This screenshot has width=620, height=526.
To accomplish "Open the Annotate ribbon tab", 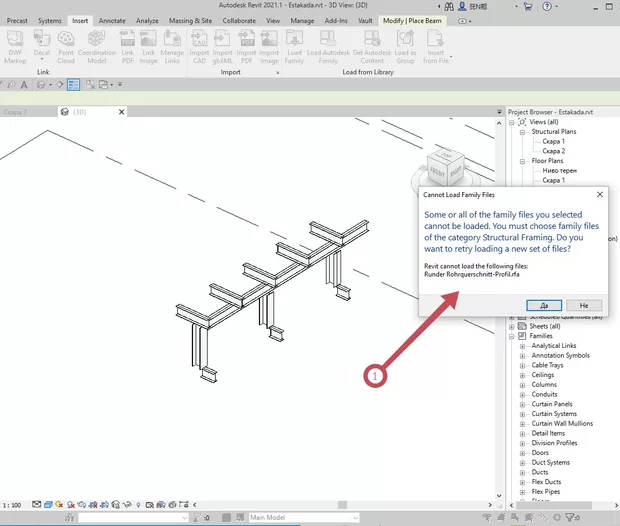I will point(112,20).
